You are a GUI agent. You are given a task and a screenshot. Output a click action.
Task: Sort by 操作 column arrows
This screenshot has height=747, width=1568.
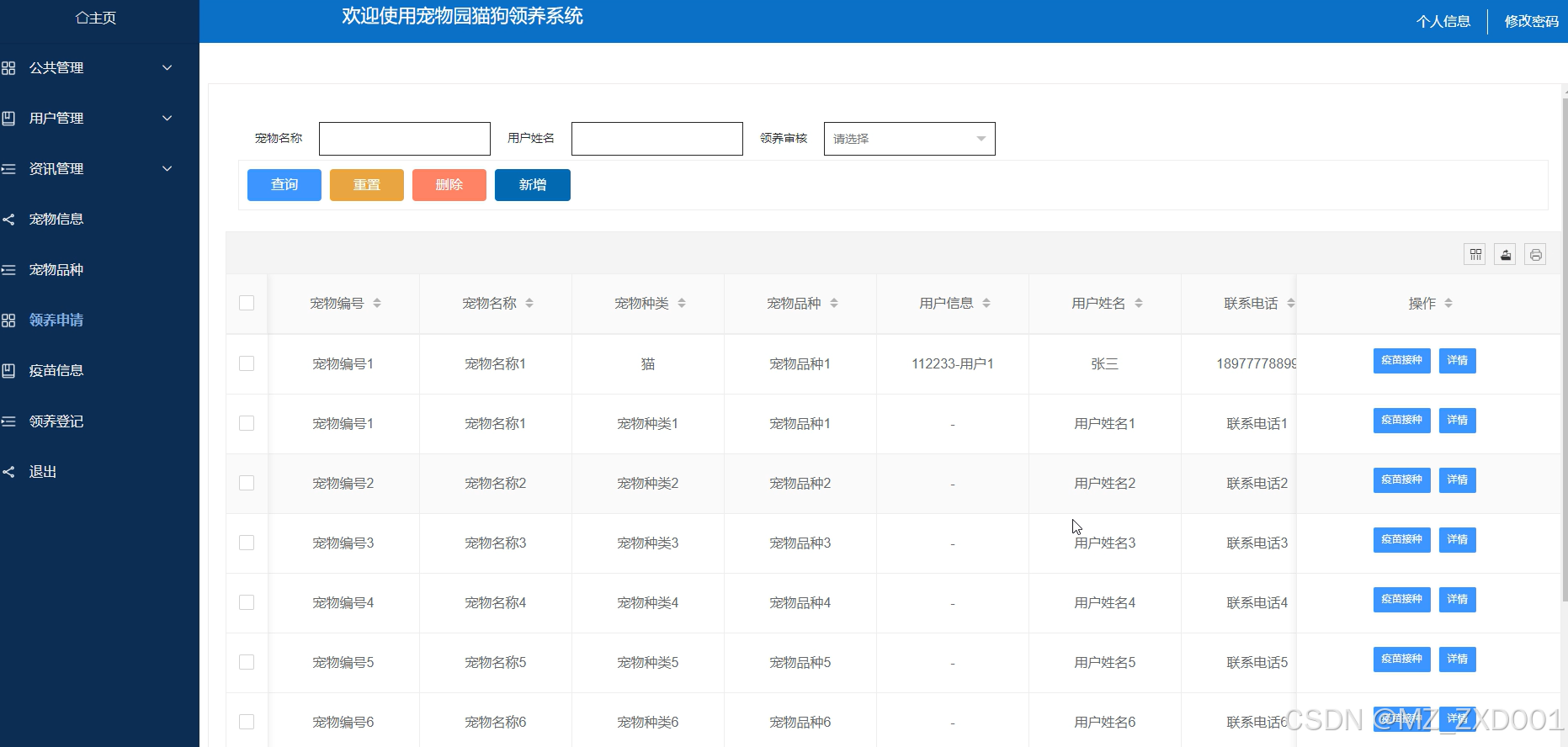pos(1448,303)
